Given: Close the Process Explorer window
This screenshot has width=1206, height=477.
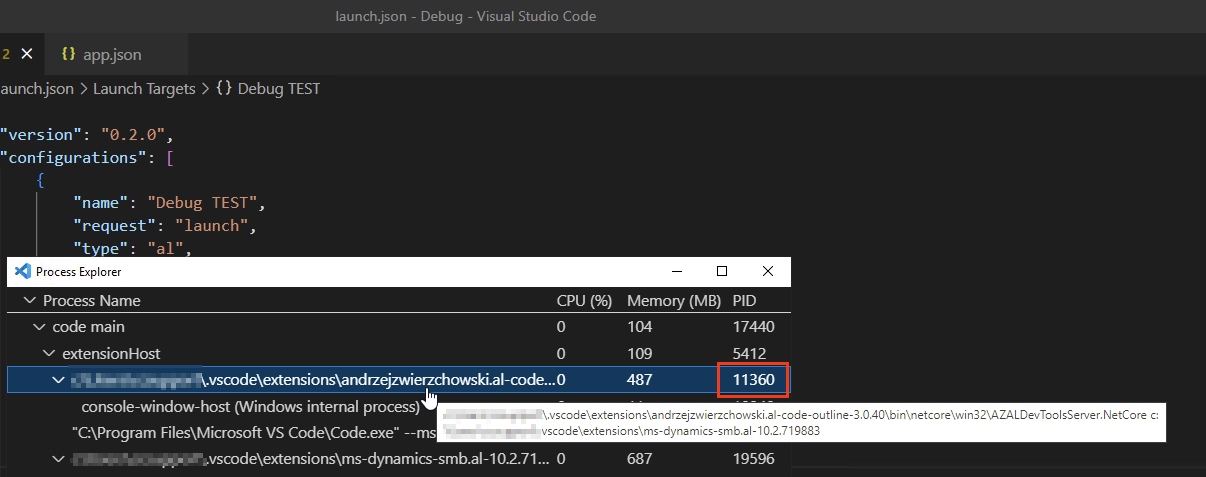Looking at the screenshot, I should (x=768, y=271).
